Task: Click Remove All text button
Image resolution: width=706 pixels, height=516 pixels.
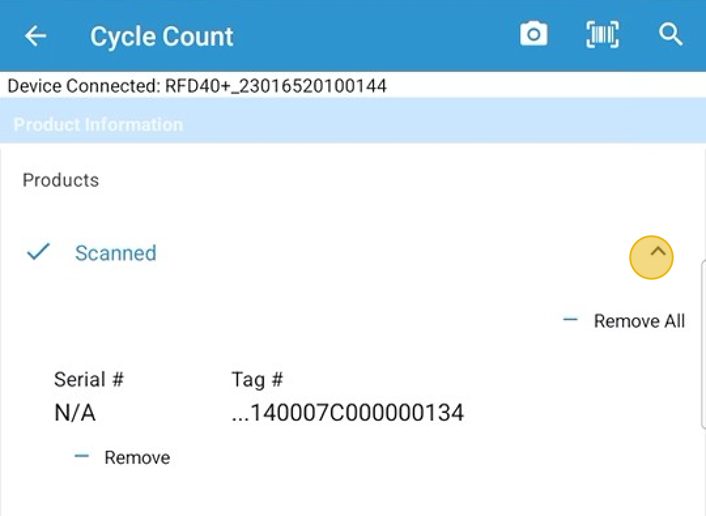Action: click(x=639, y=321)
